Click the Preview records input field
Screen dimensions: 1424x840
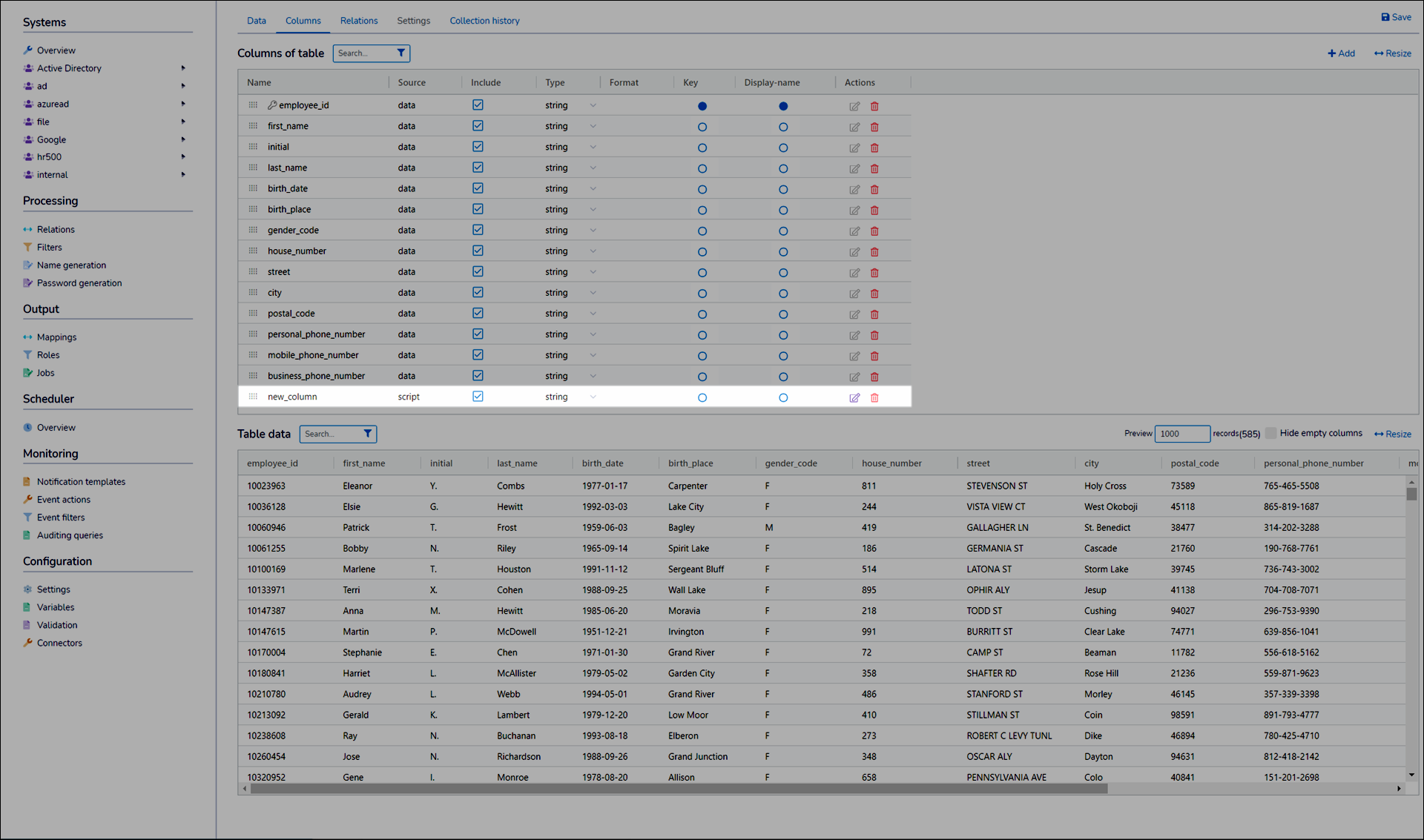pyautogui.click(x=1181, y=434)
